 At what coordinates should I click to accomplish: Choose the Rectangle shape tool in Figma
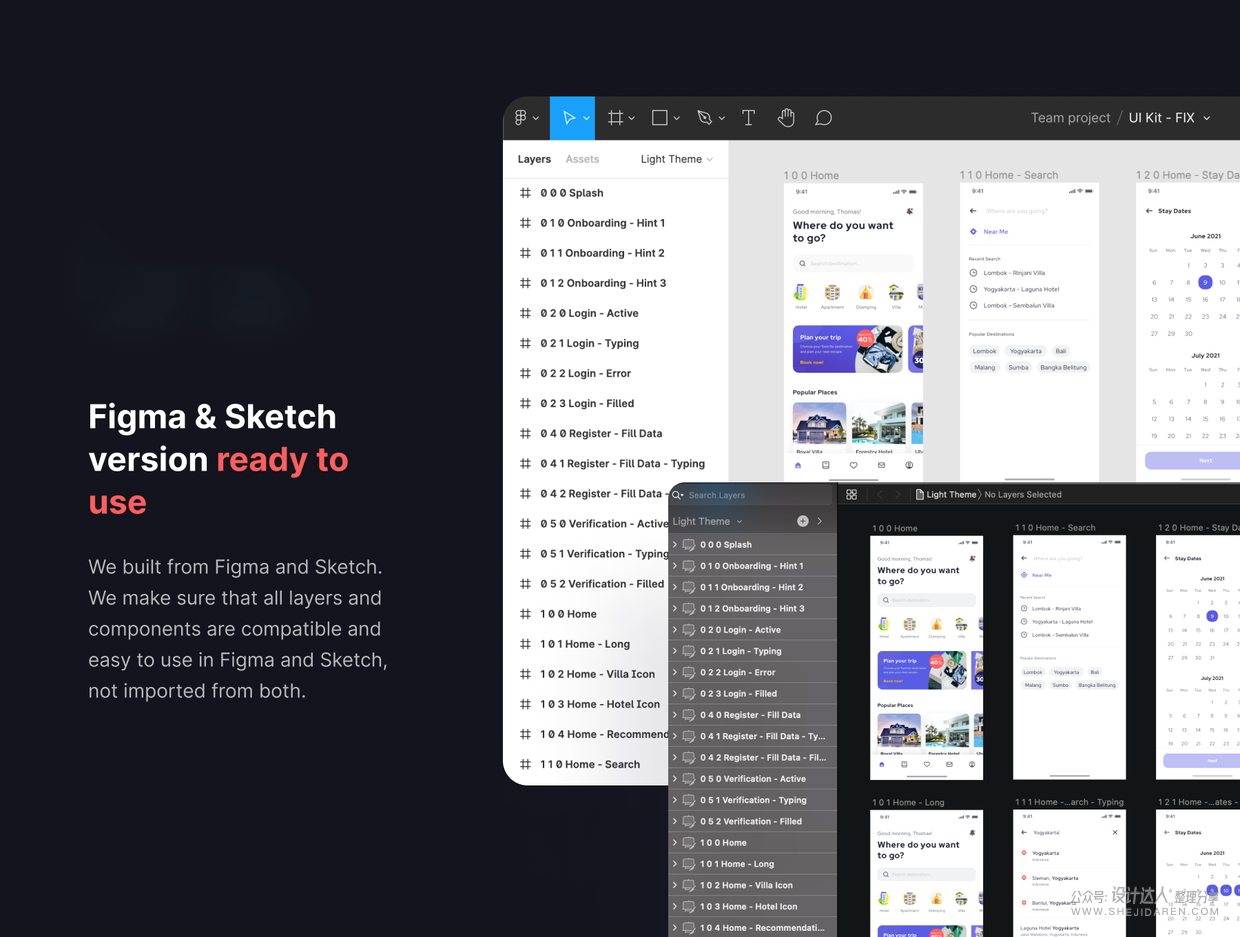tap(659, 118)
